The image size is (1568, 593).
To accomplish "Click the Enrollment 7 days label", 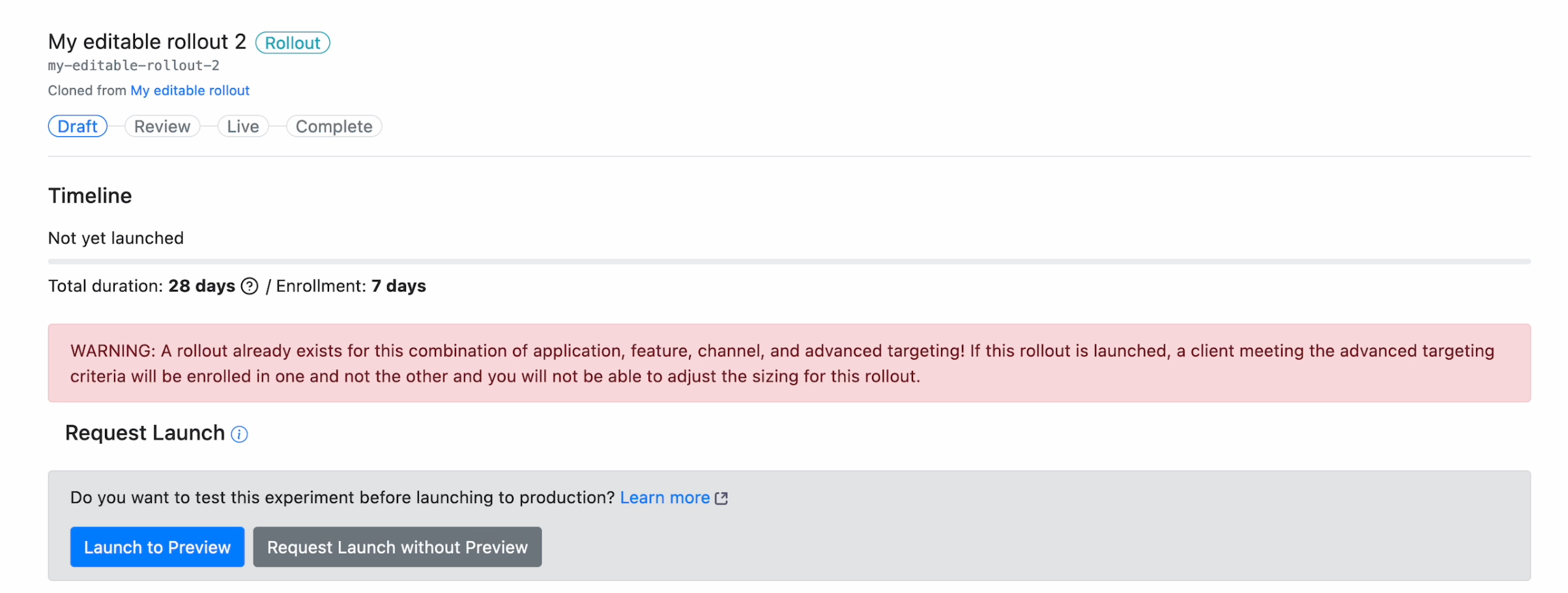I will tap(351, 286).
